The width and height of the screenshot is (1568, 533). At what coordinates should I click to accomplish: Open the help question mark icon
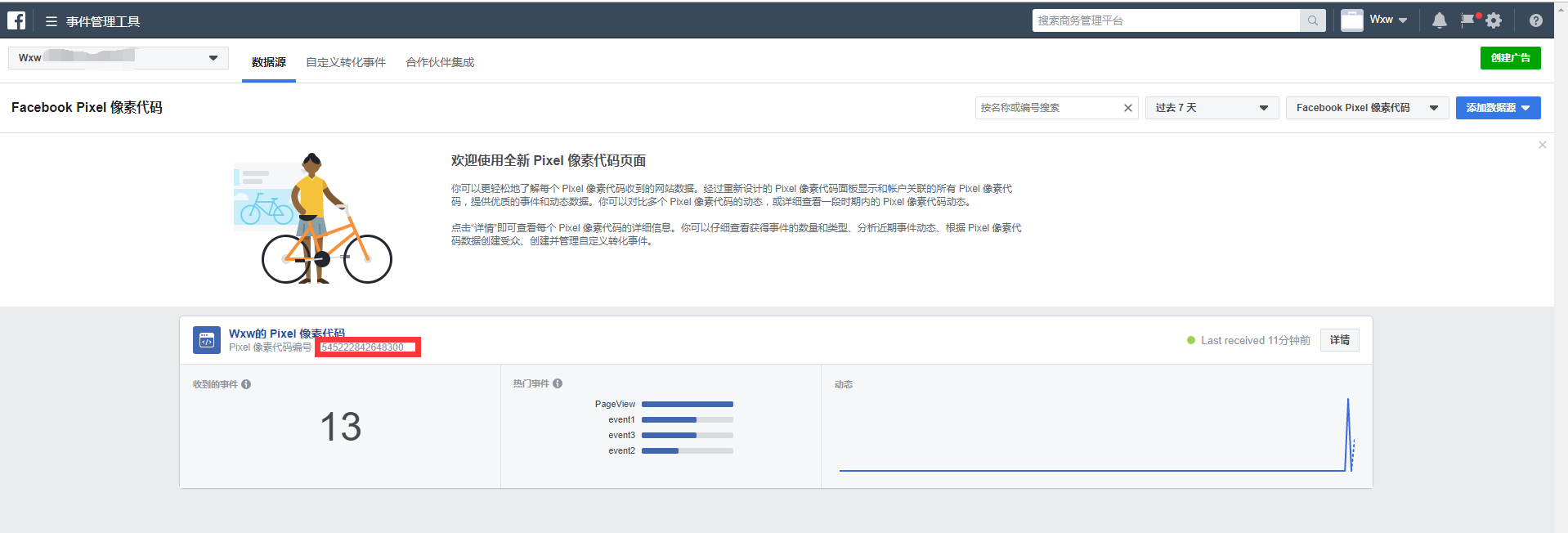[x=1536, y=20]
